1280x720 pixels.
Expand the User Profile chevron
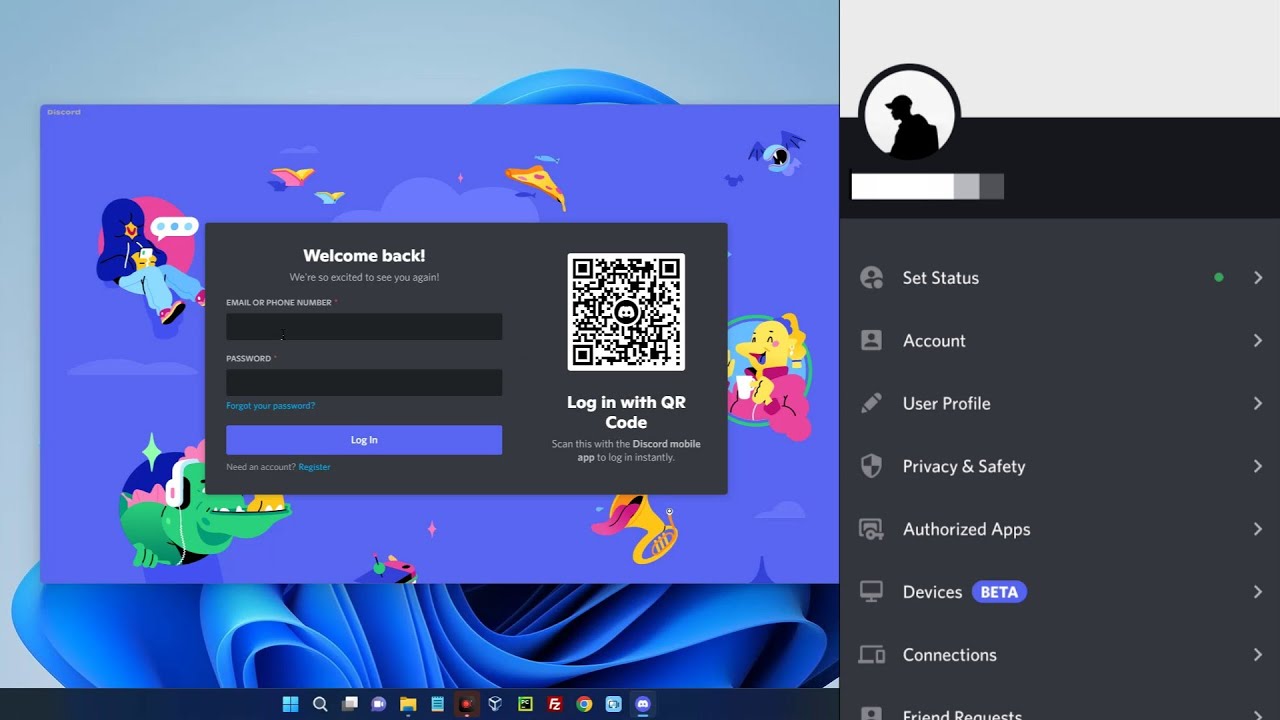pos(1258,403)
